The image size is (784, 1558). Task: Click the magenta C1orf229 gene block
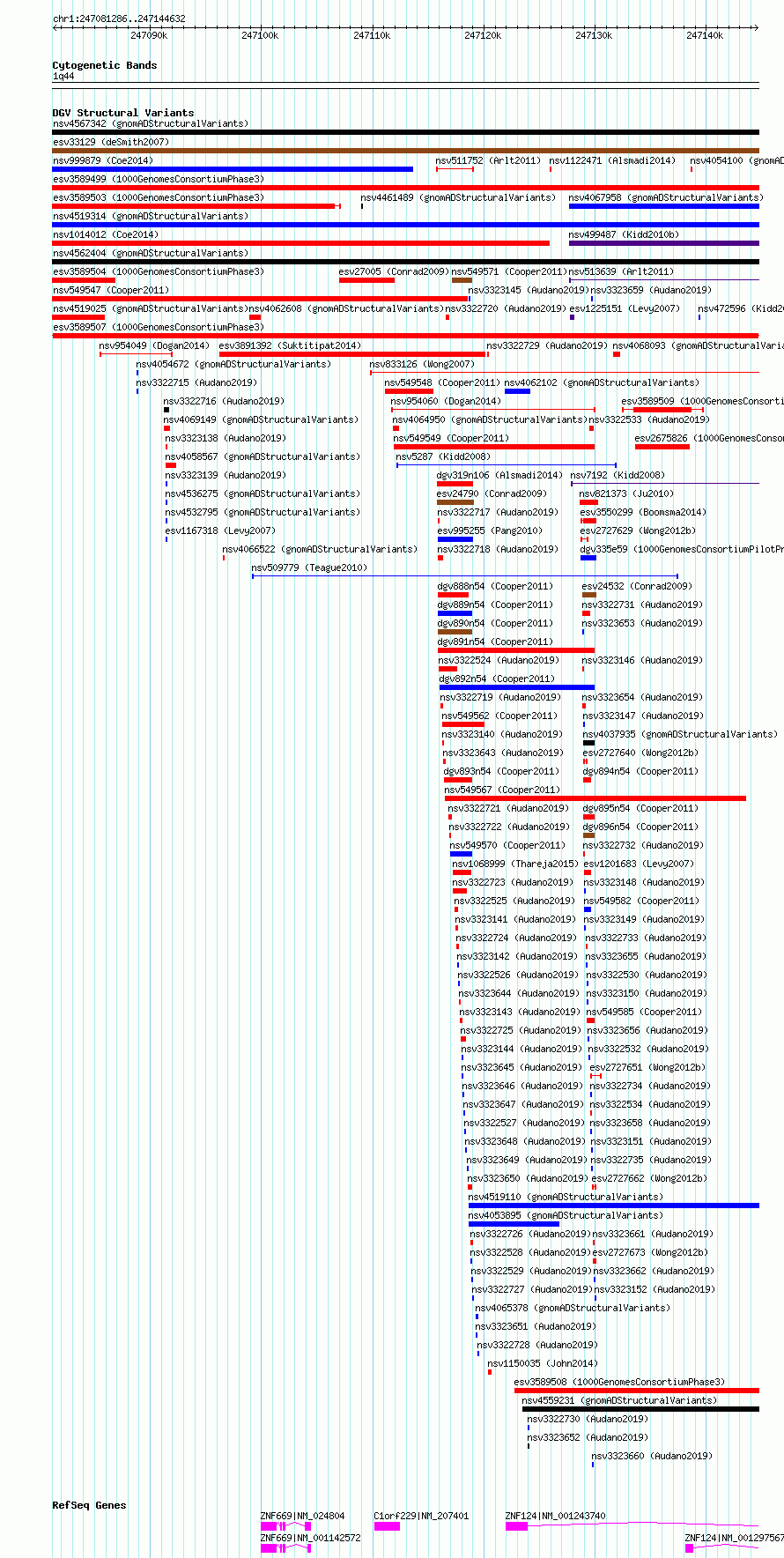(x=387, y=1526)
